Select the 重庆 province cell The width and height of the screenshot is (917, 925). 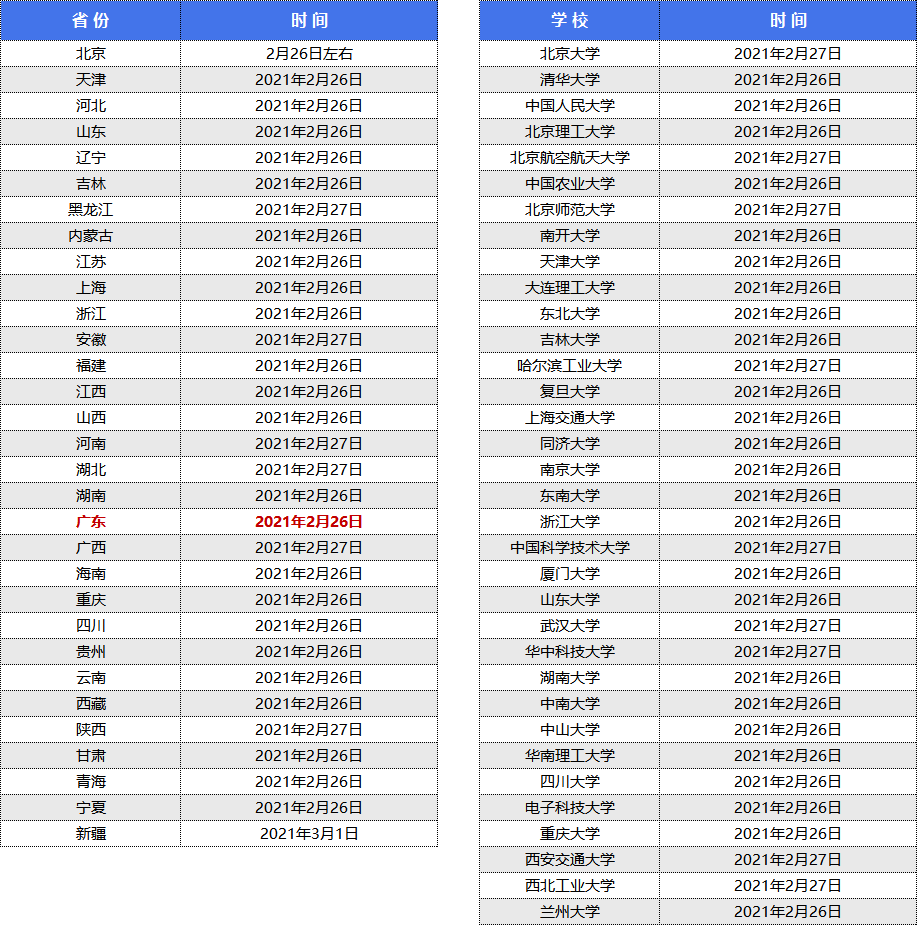coord(90,599)
